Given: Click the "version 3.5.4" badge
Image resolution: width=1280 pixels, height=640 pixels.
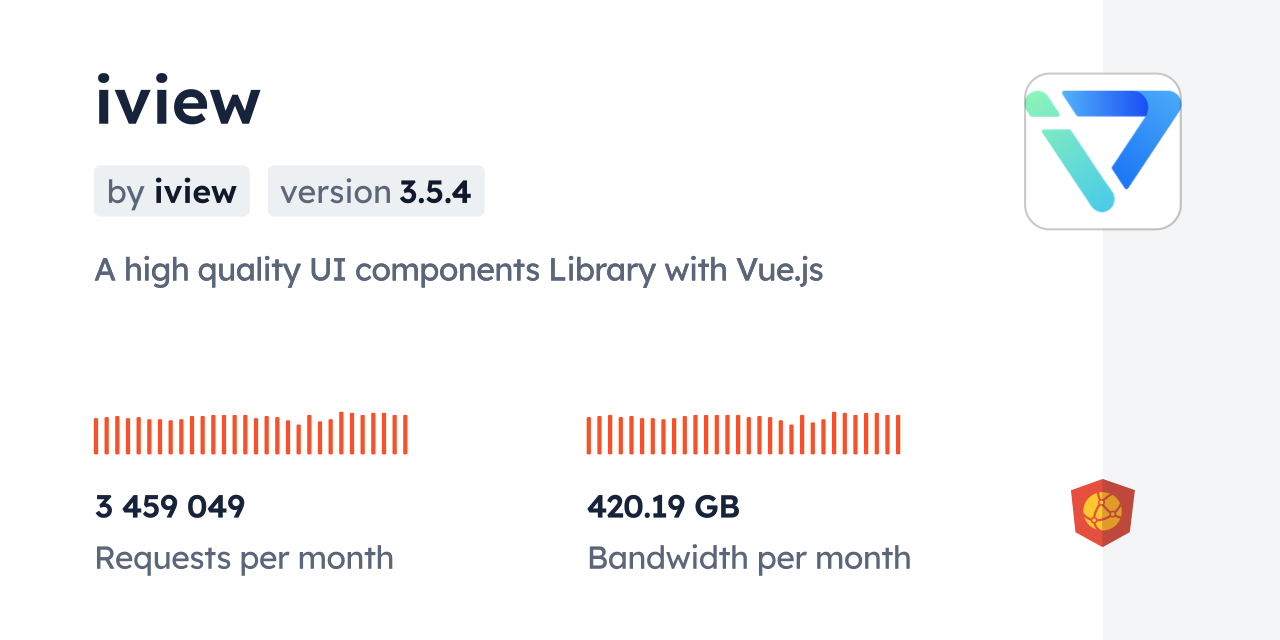Looking at the screenshot, I should click(x=376, y=191).
